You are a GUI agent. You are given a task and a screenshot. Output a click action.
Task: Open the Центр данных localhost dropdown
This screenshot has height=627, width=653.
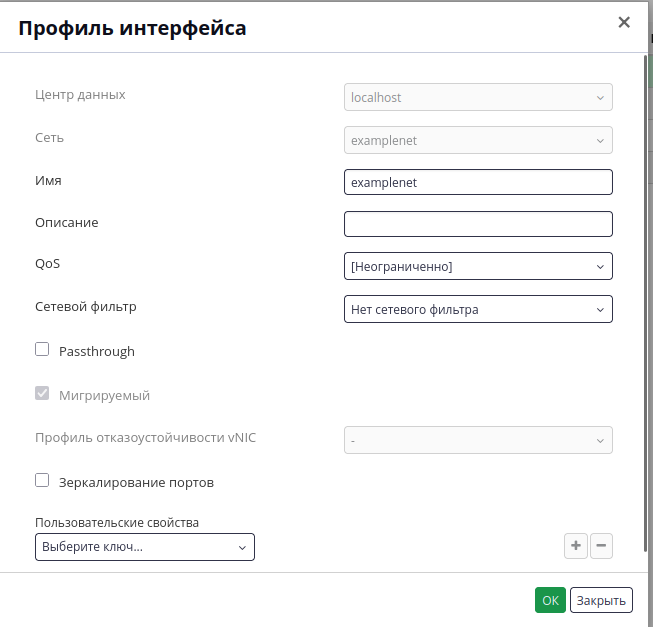click(478, 97)
